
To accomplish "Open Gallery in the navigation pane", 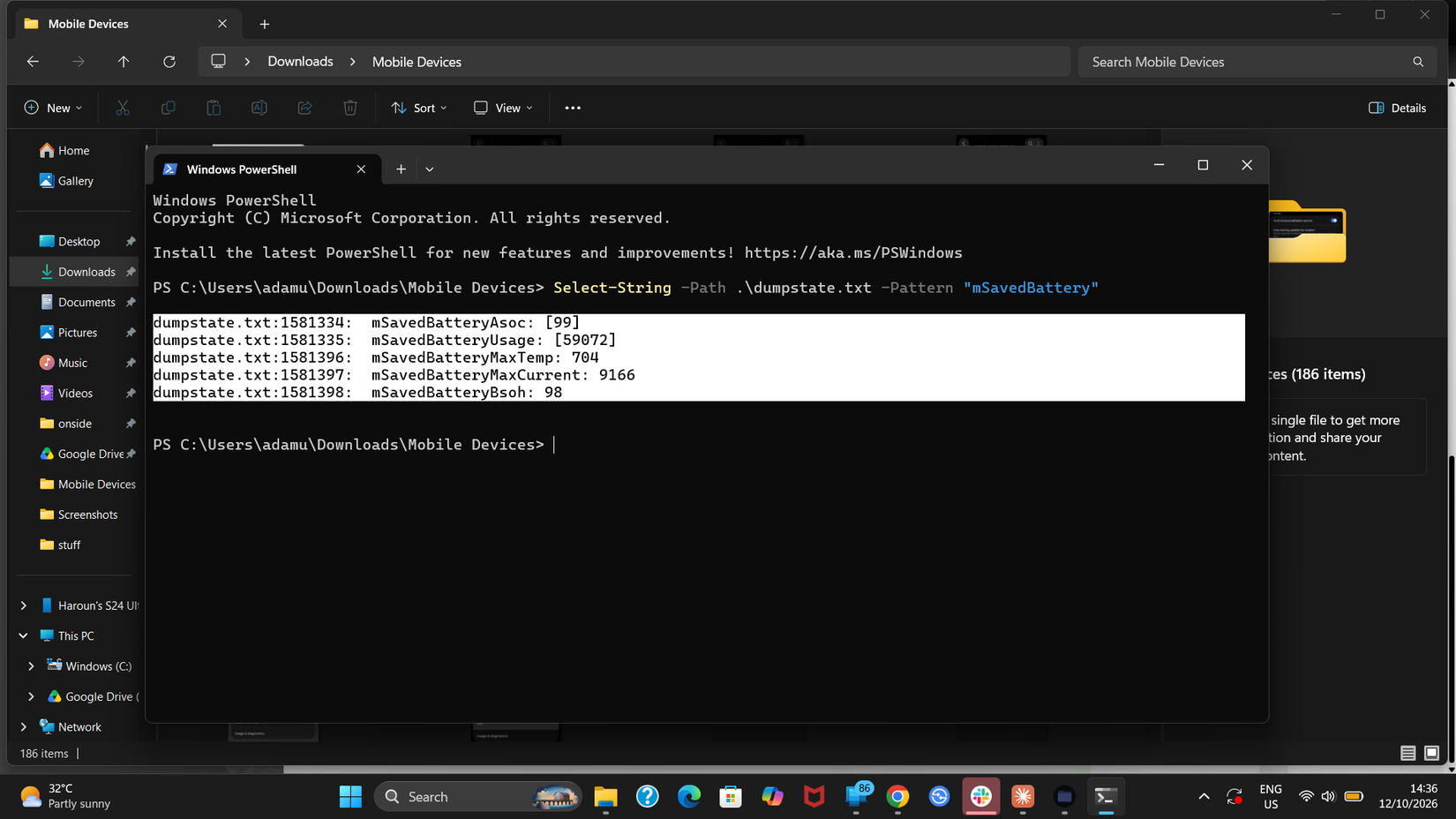I will [x=75, y=181].
